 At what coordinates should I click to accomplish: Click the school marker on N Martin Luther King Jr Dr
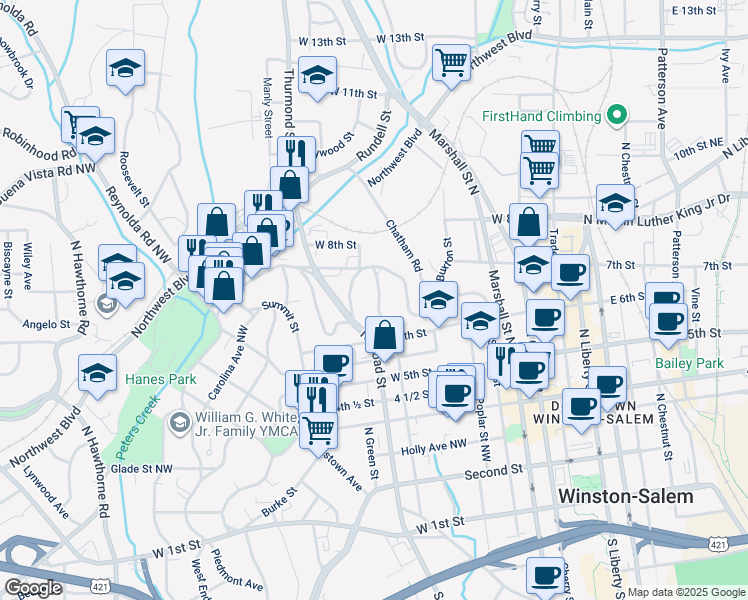coord(615,207)
